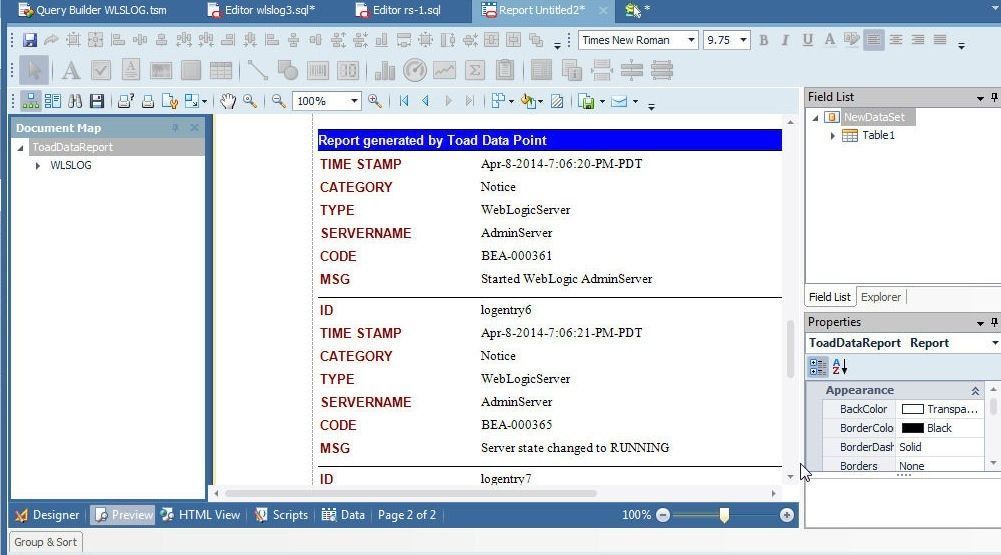Open the 9.75 font size dropdown
This screenshot has height=555, width=1001.
tap(743, 40)
